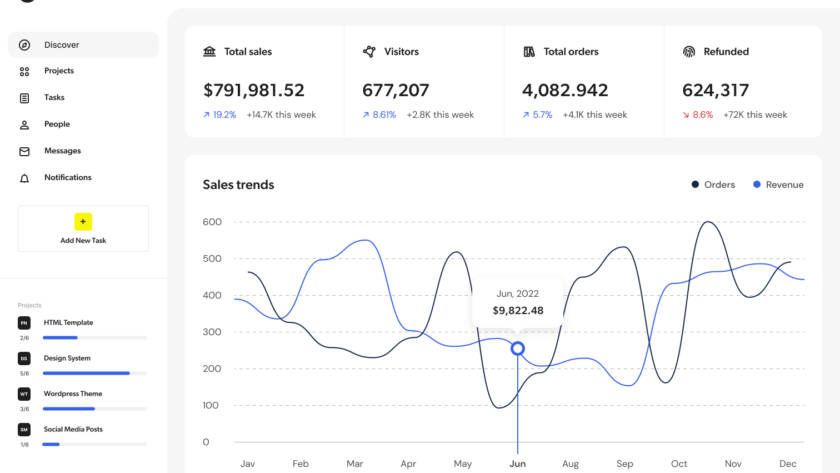
Task: Click the Projects grid icon
Action: pyautogui.click(x=24, y=71)
